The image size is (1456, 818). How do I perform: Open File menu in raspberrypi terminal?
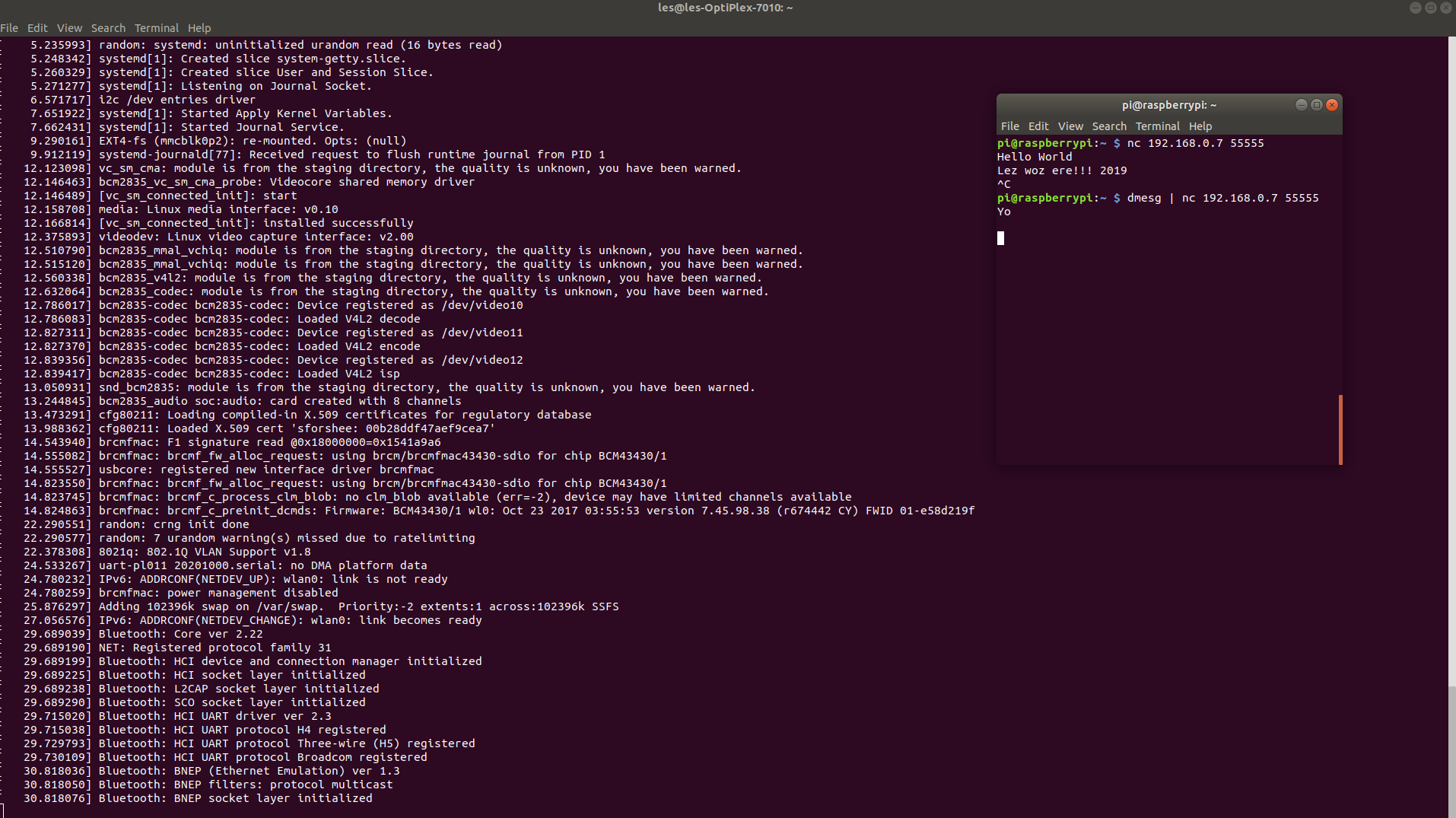coord(1010,126)
